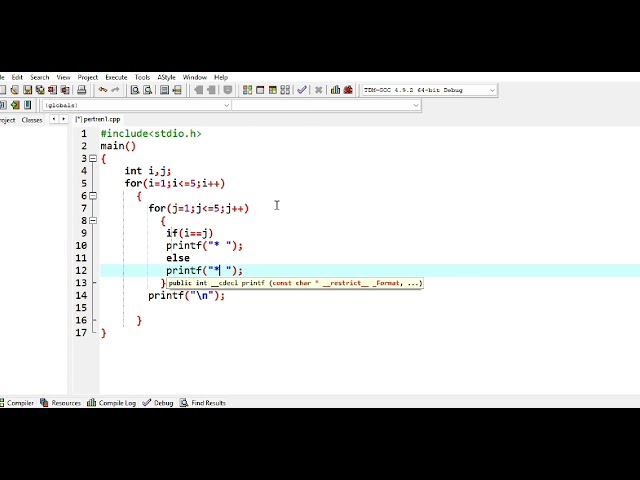
Task: Click the inner for loop on line 7
Action: (199, 208)
